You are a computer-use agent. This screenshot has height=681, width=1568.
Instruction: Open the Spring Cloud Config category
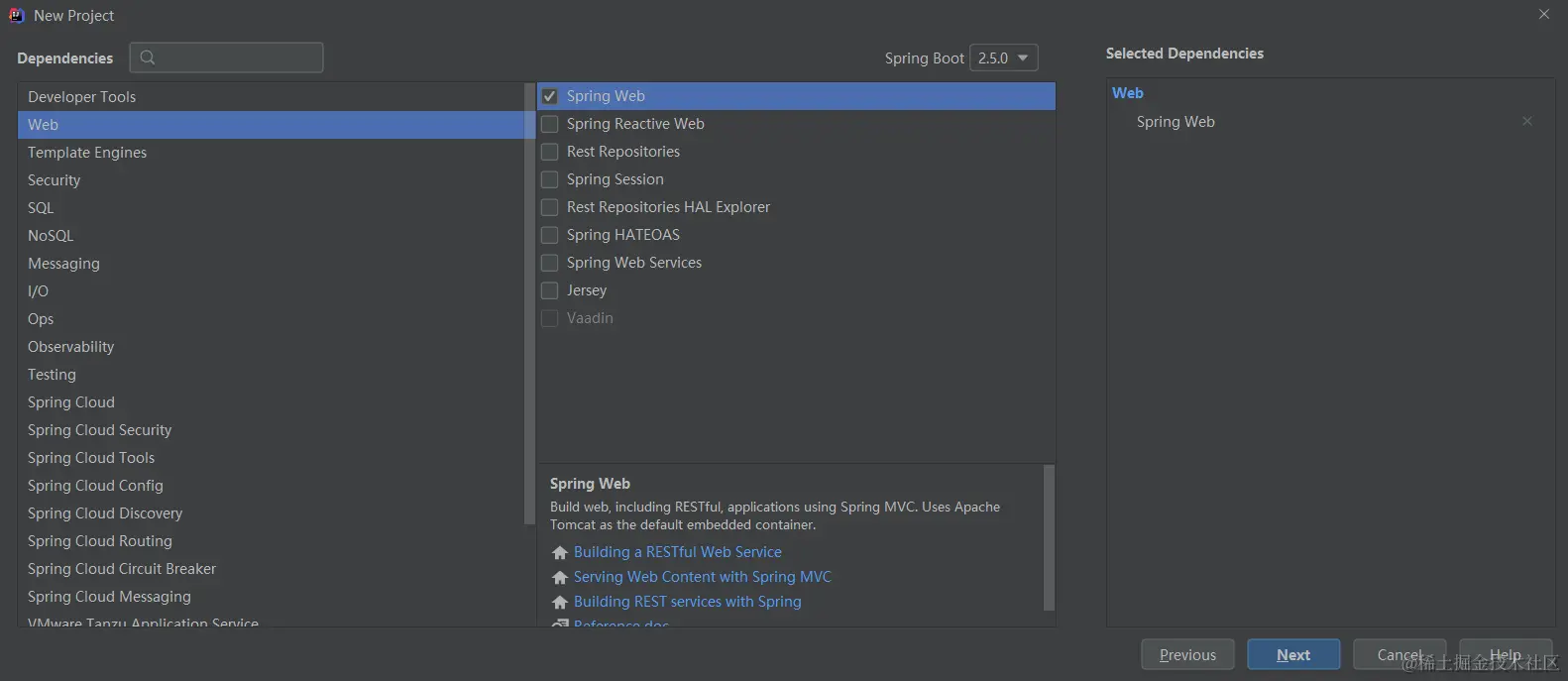[95, 486]
